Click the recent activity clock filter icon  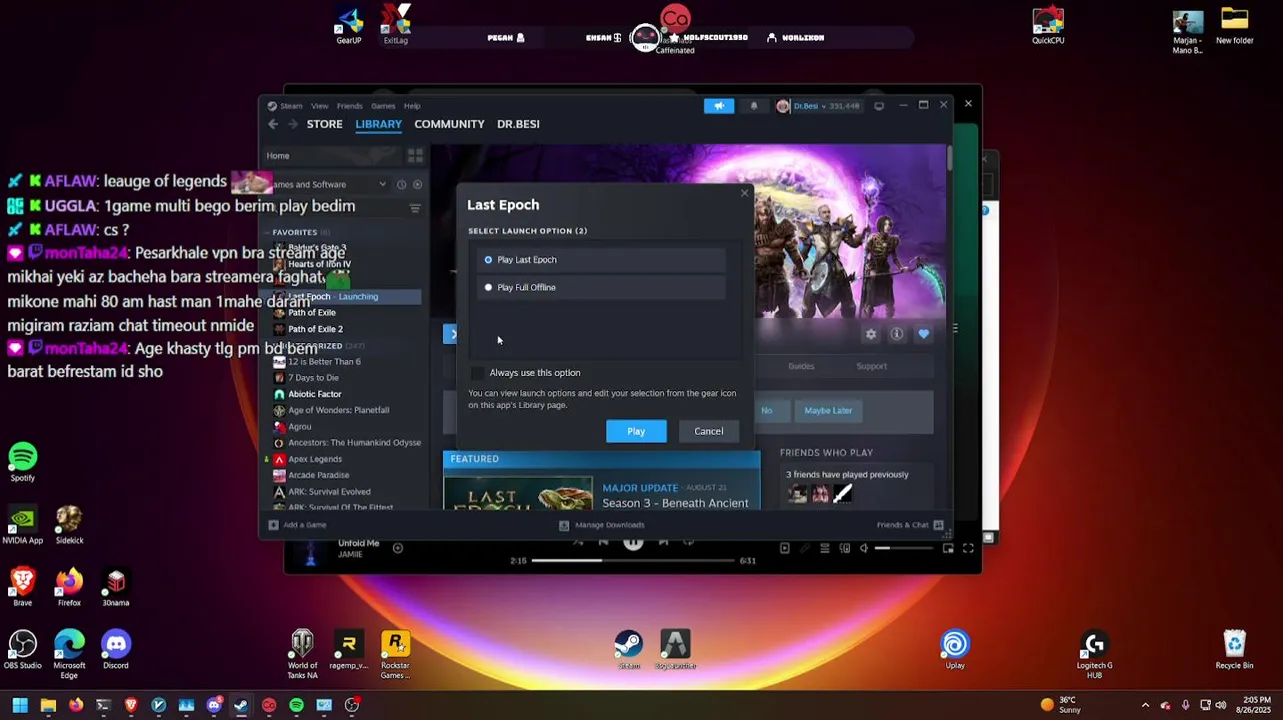click(x=401, y=184)
